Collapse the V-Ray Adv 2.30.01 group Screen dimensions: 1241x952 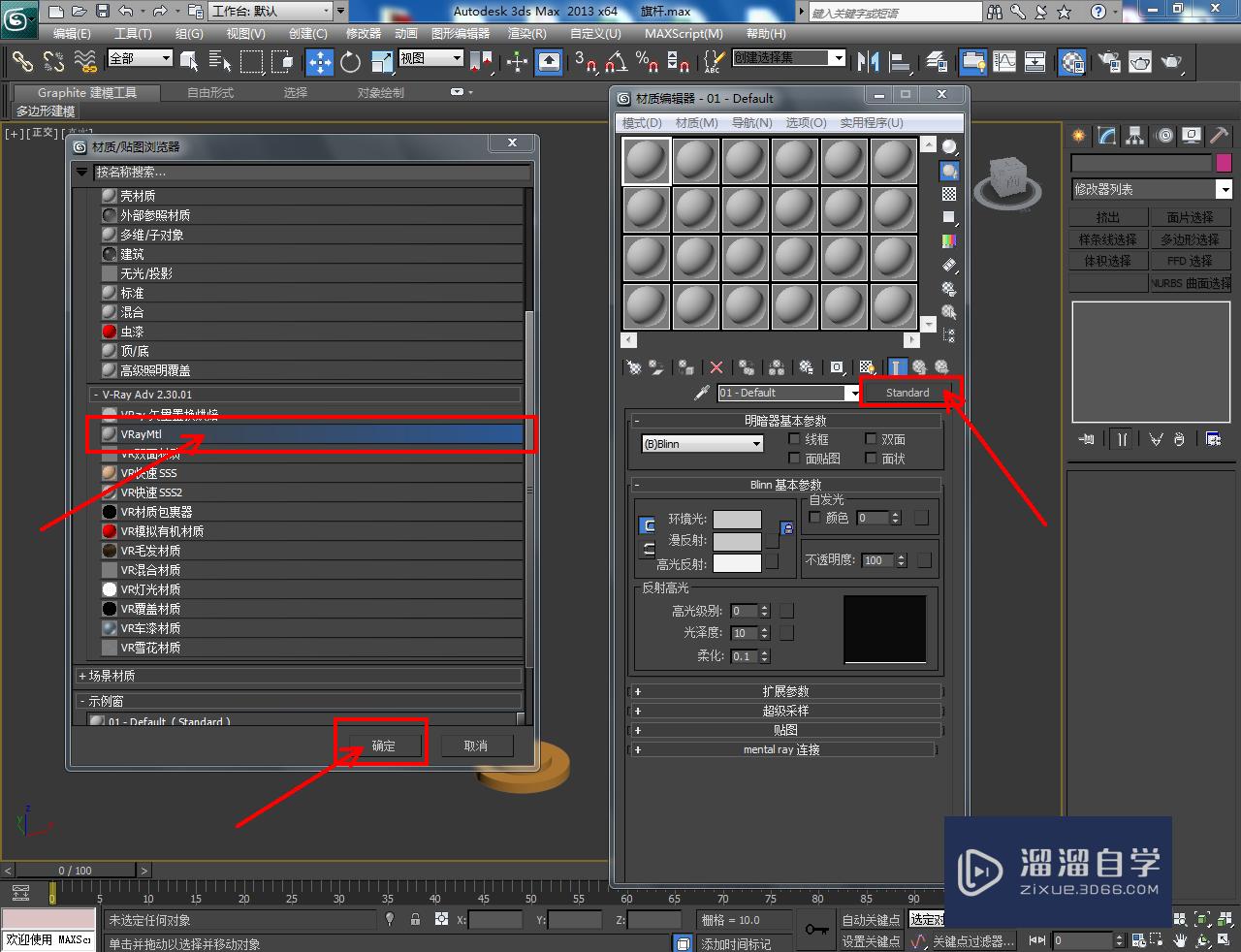click(x=305, y=395)
